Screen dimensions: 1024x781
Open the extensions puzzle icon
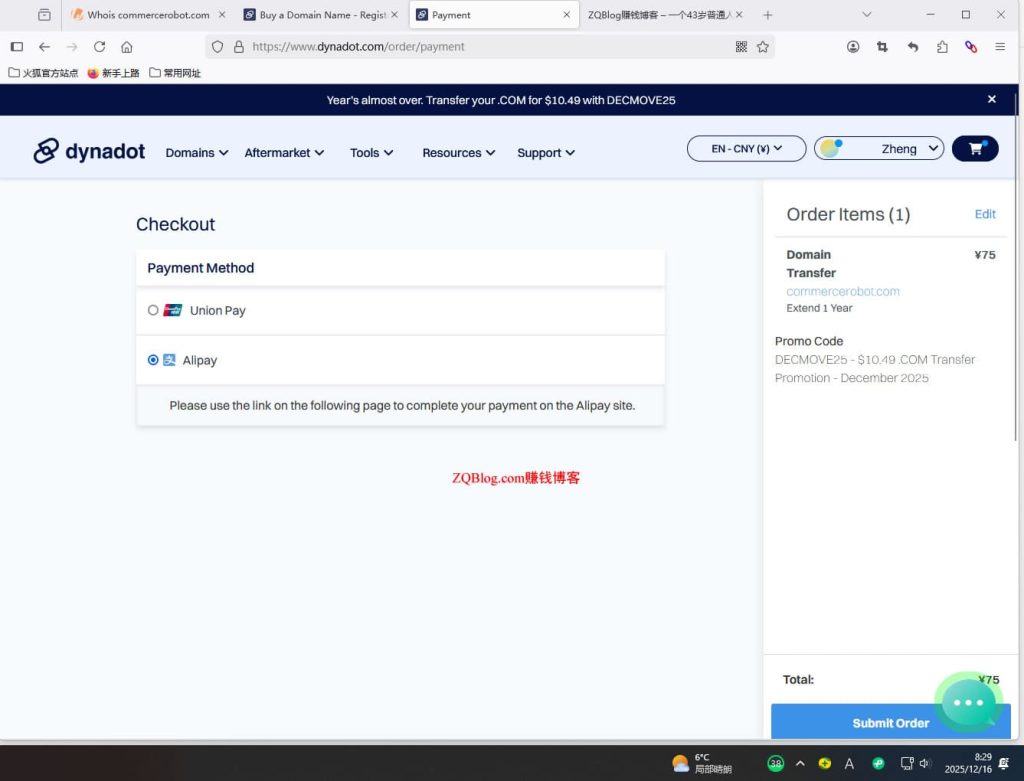point(942,46)
